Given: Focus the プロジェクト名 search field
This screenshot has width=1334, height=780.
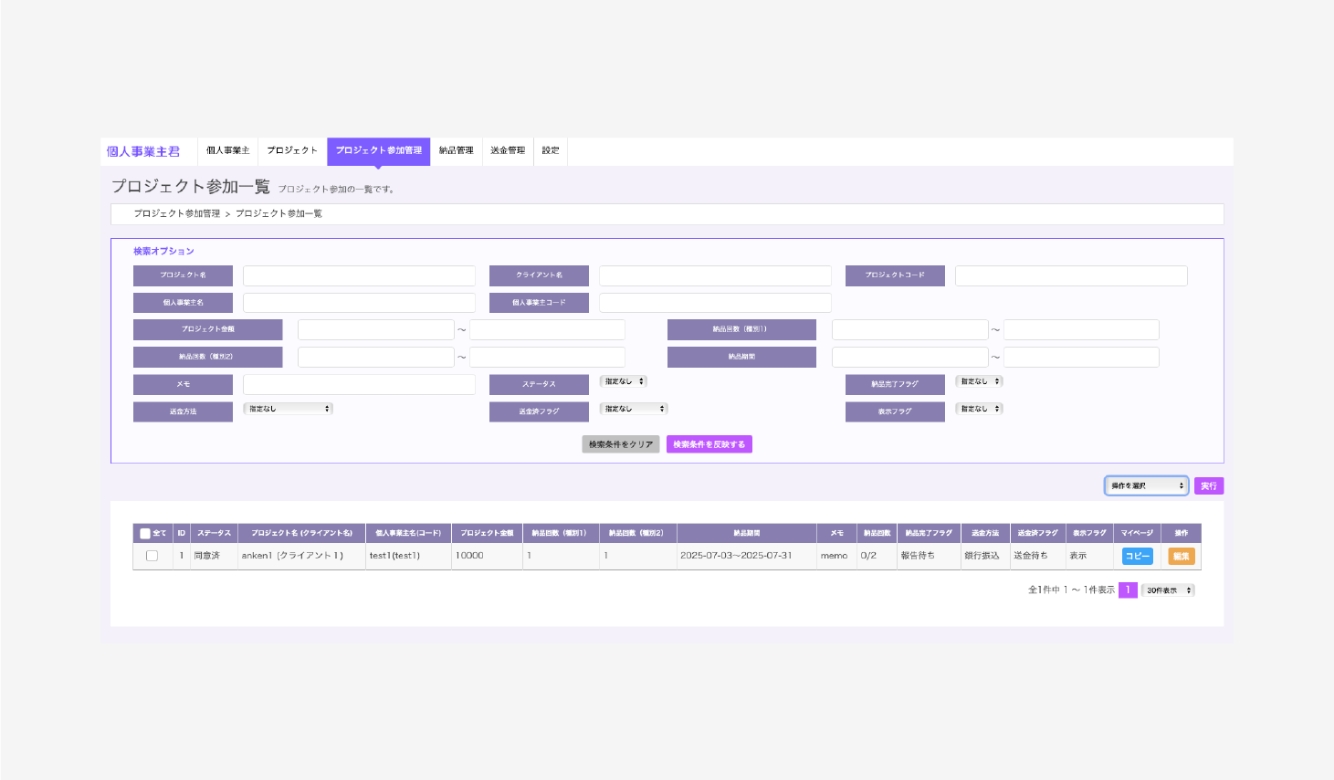Looking at the screenshot, I should click(360, 276).
